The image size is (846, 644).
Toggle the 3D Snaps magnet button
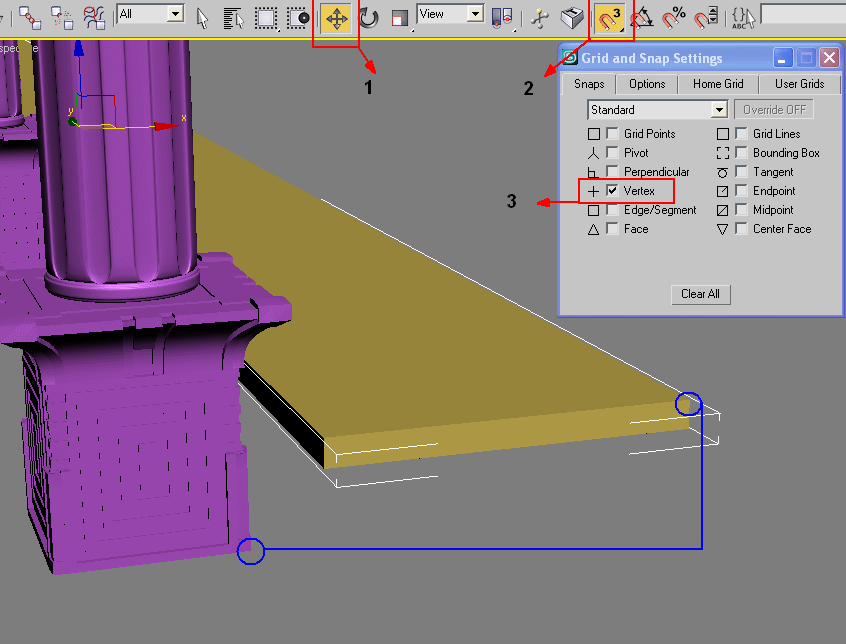pyautogui.click(x=609, y=17)
